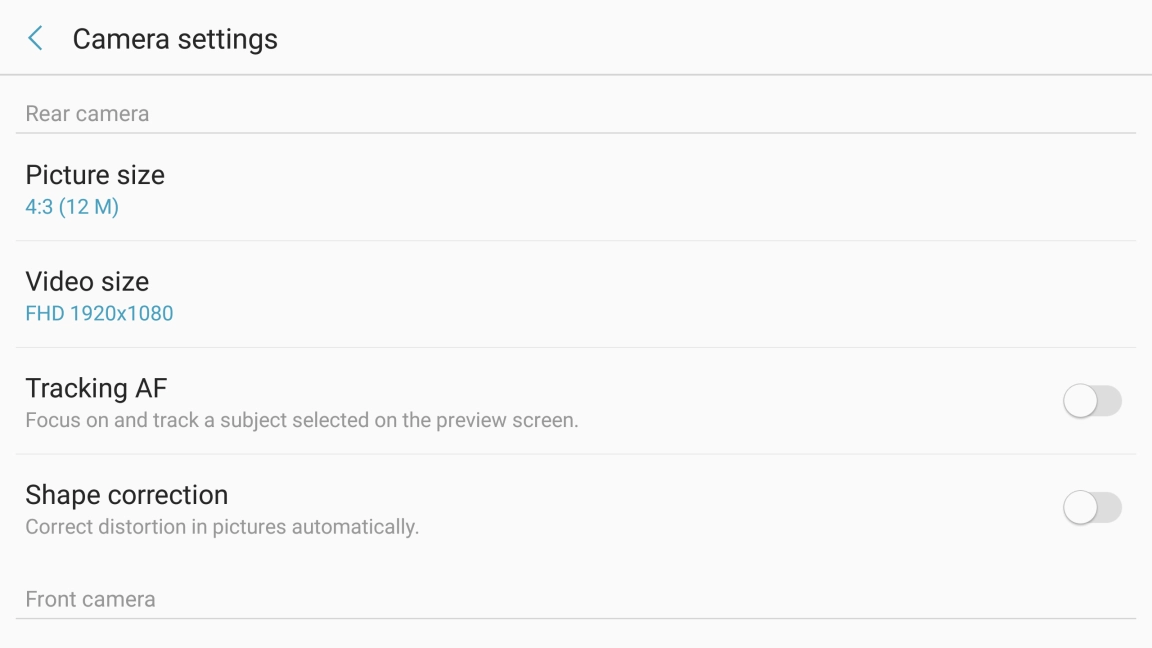Enable the Tracking AF switch
The image size is (1152, 648).
[1092, 402]
